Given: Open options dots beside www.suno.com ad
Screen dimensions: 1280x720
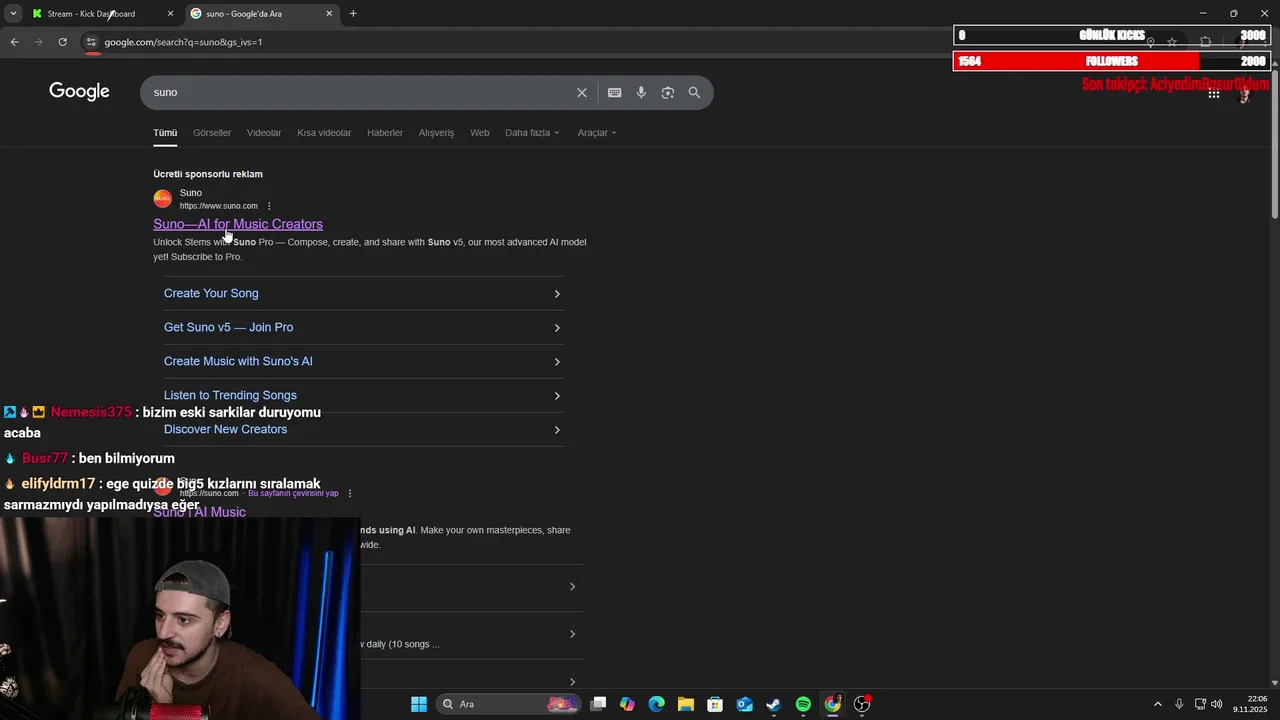Looking at the screenshot, I should coord(269,206).
